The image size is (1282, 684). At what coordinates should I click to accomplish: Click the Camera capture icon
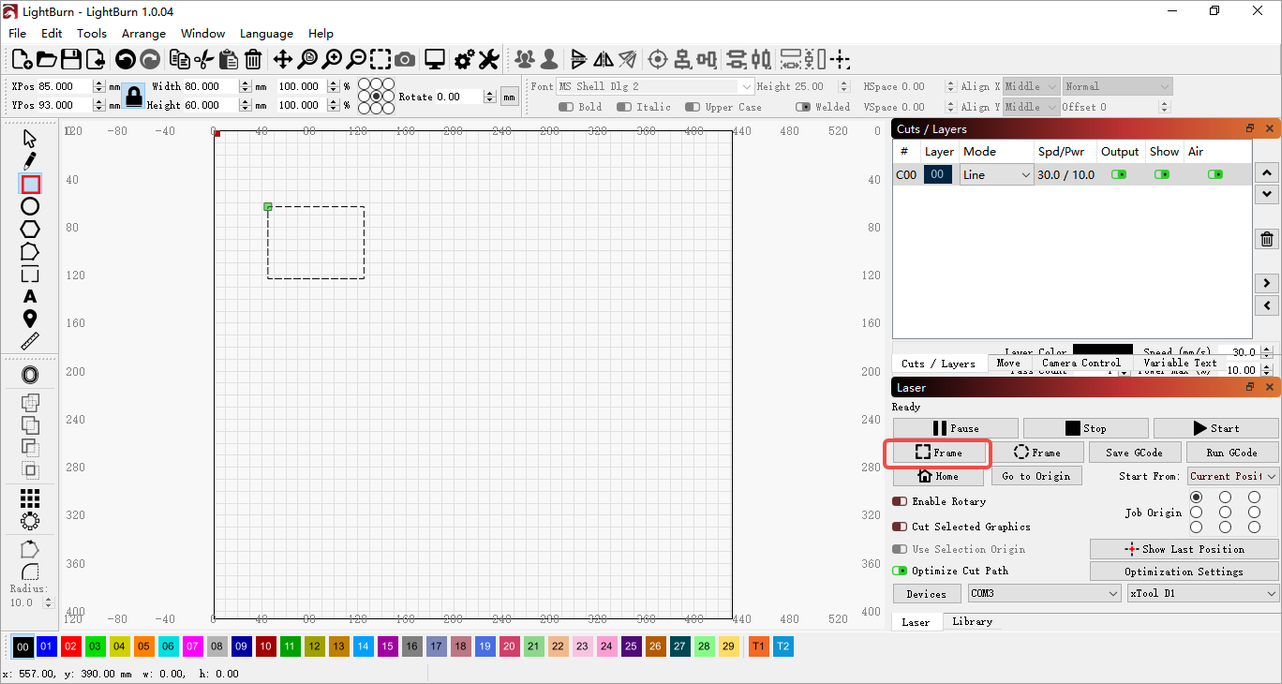405,60
